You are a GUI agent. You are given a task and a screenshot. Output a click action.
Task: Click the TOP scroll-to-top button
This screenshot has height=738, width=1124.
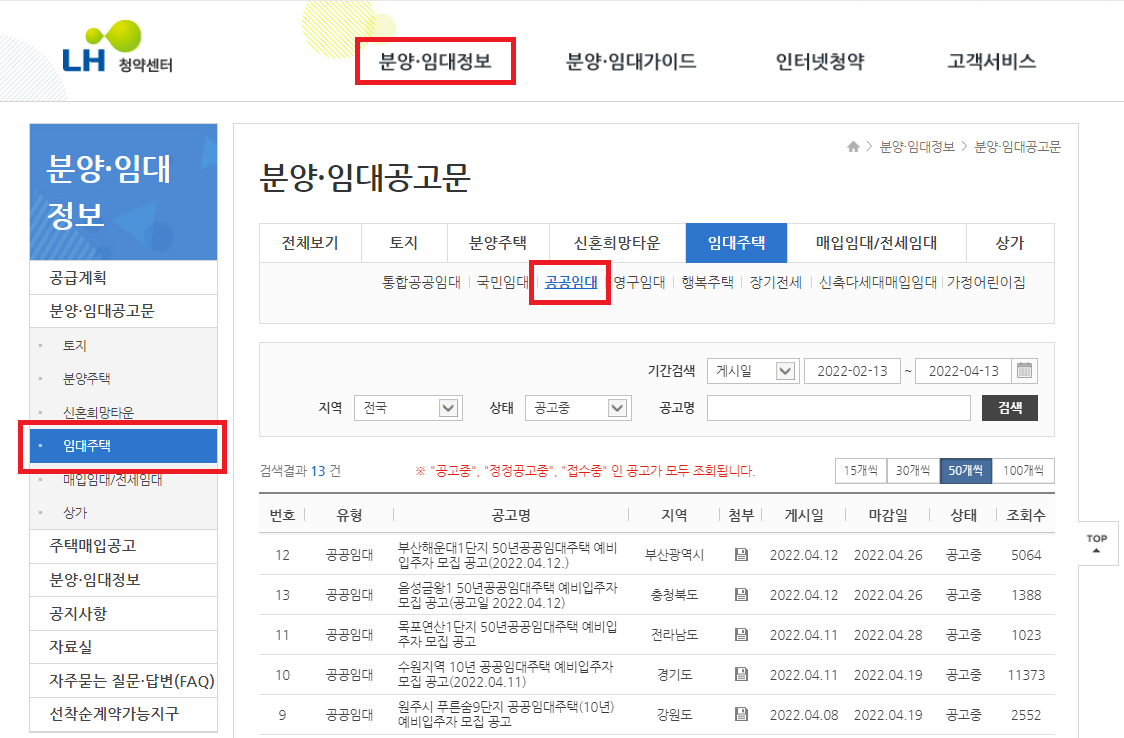1097,543
